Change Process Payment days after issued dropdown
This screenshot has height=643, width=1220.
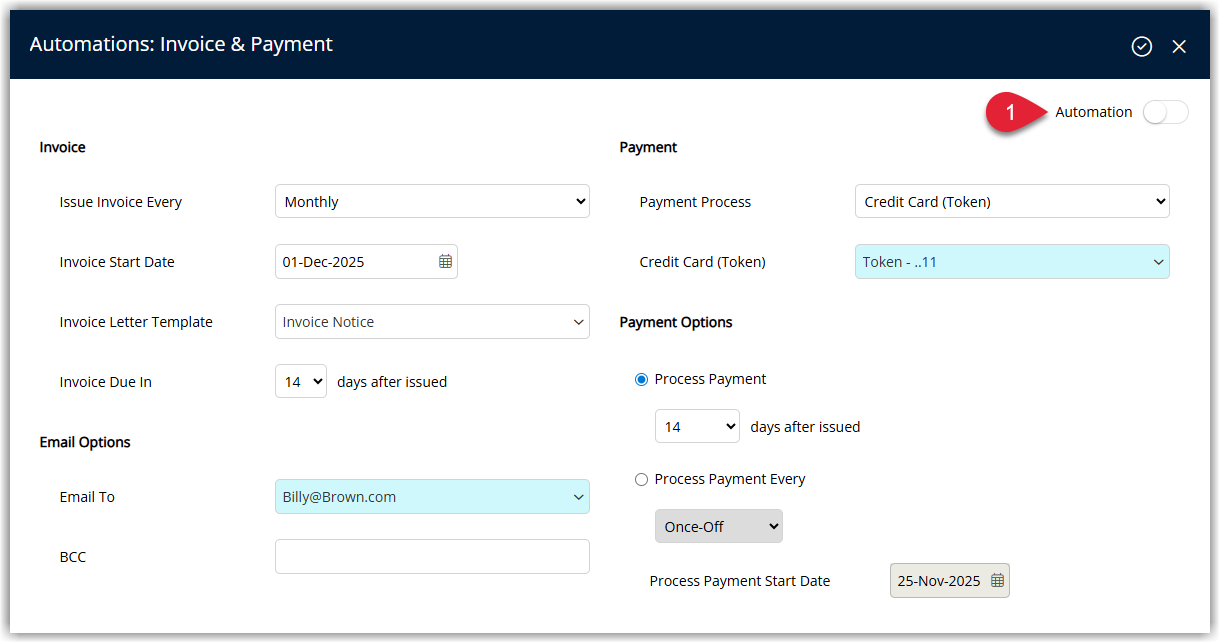pos(697,426)
